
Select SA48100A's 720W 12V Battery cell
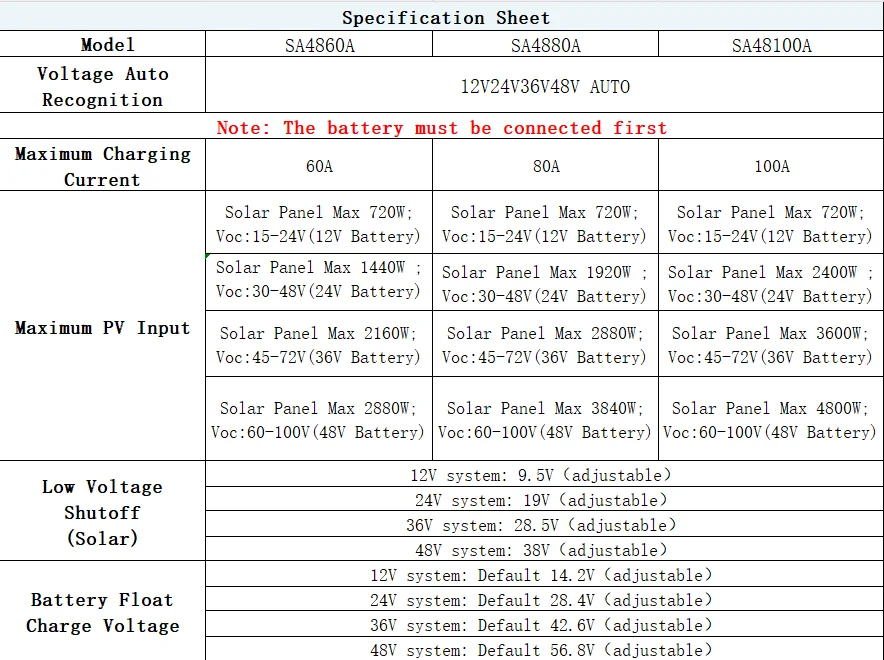(771, 223)
